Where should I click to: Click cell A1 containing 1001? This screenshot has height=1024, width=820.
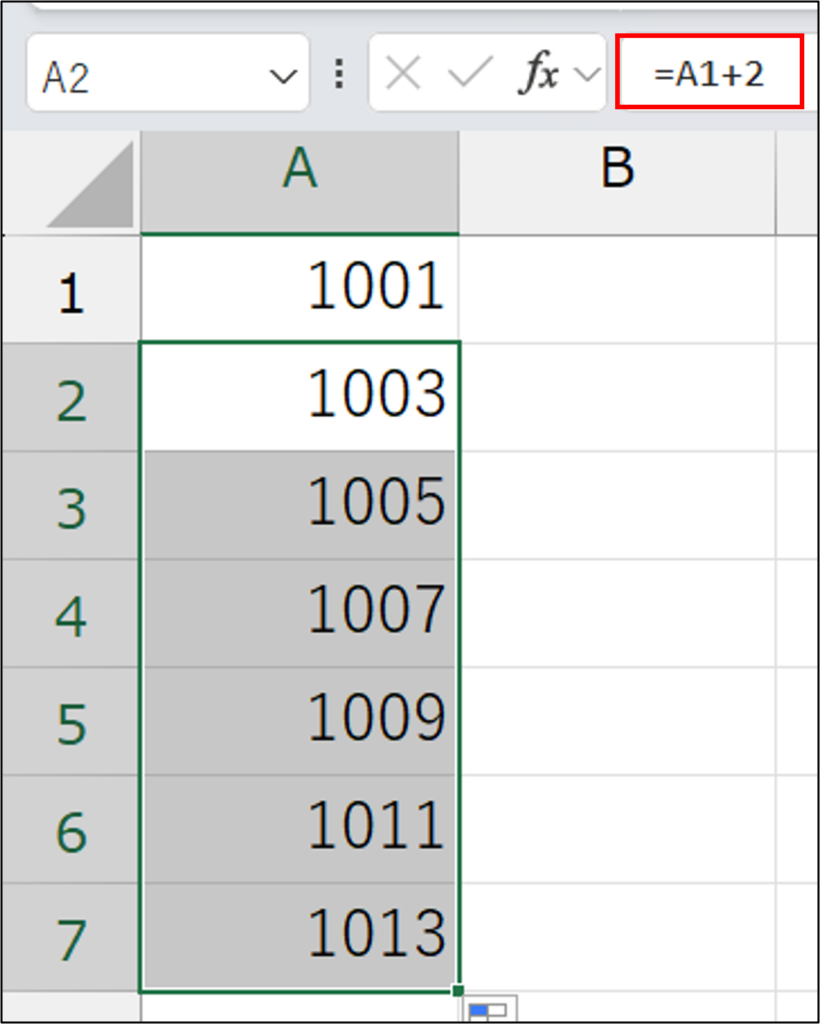tap(300, 290)
